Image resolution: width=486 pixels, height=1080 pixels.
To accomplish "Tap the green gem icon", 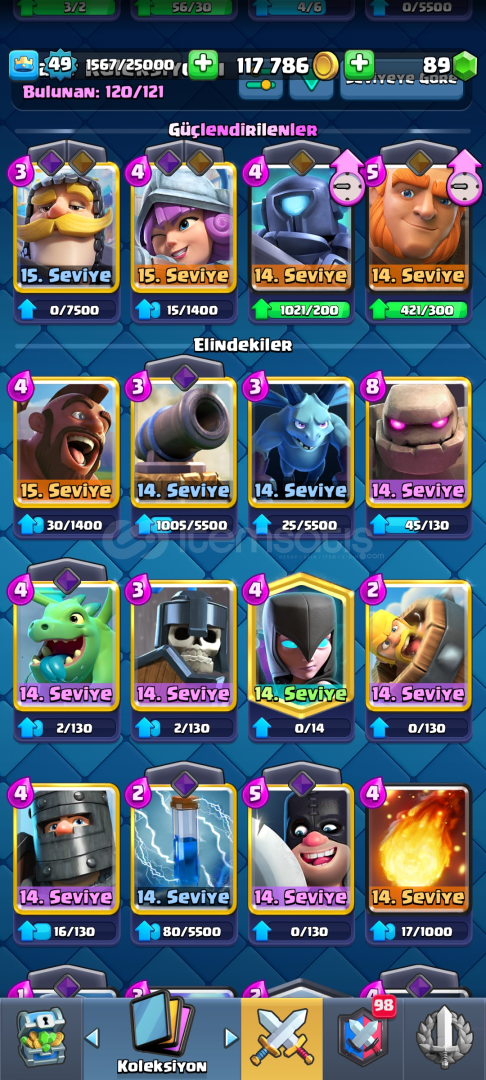I will (x=465, y=66).
